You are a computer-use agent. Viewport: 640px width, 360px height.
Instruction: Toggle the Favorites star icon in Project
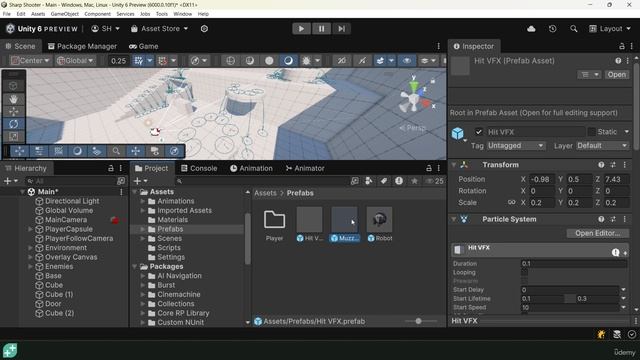pyautogui.click(x=414, y=181)
